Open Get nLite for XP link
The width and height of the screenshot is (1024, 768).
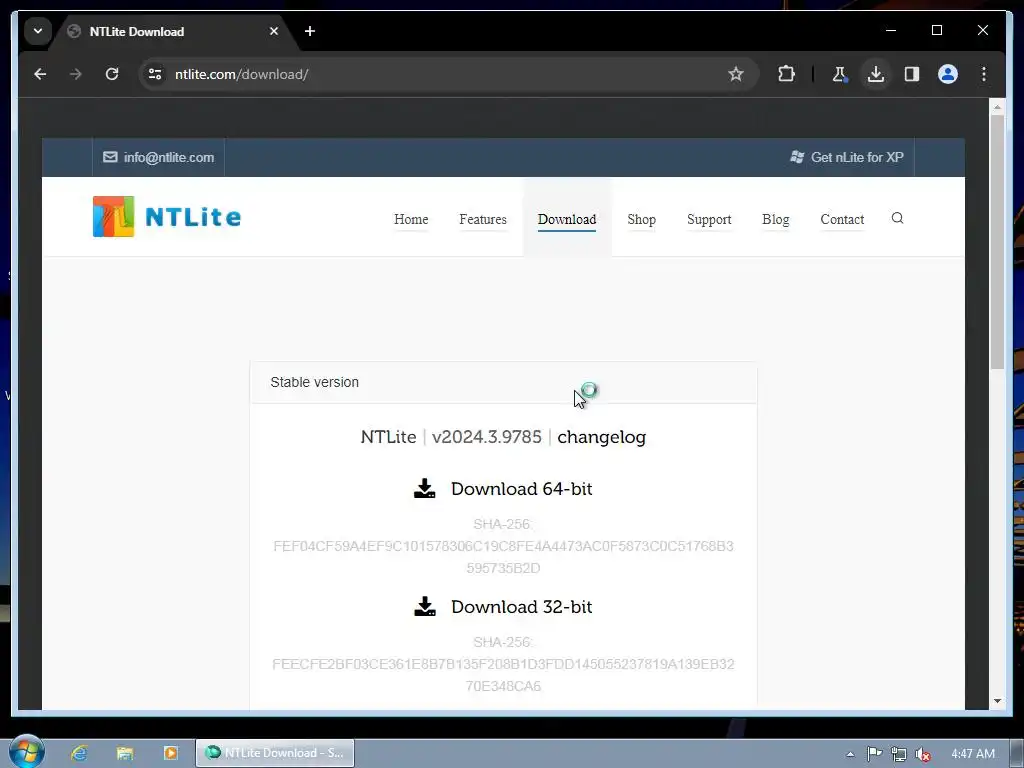pyautogui.click(x=847, y=157)
